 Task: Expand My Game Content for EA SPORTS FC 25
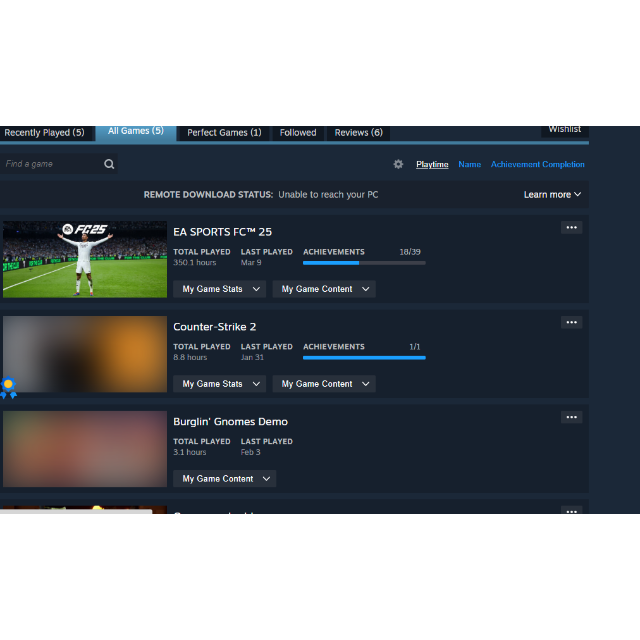point(324,289)
